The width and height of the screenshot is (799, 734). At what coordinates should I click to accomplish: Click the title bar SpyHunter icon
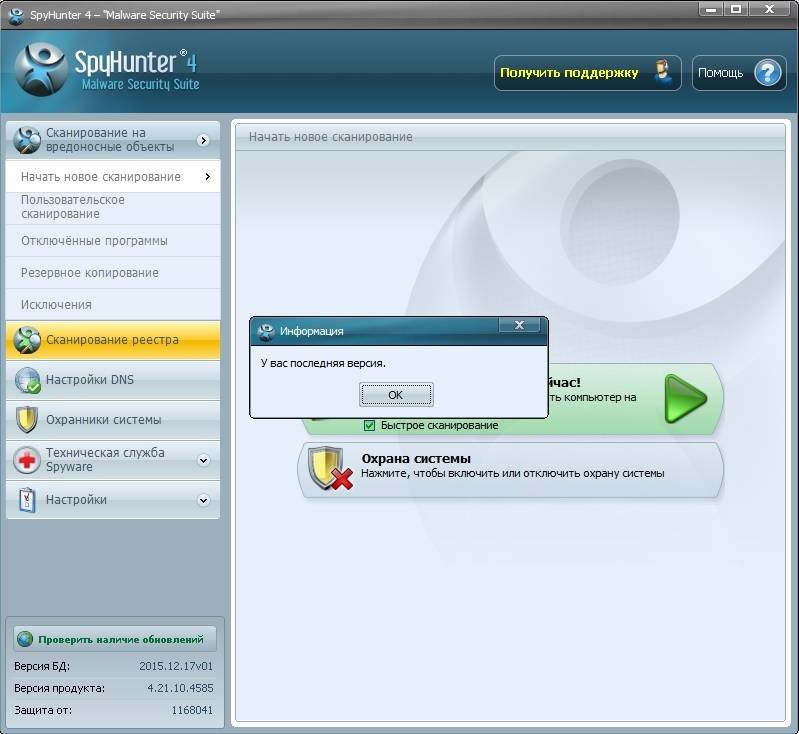click(x=16, y=15)
